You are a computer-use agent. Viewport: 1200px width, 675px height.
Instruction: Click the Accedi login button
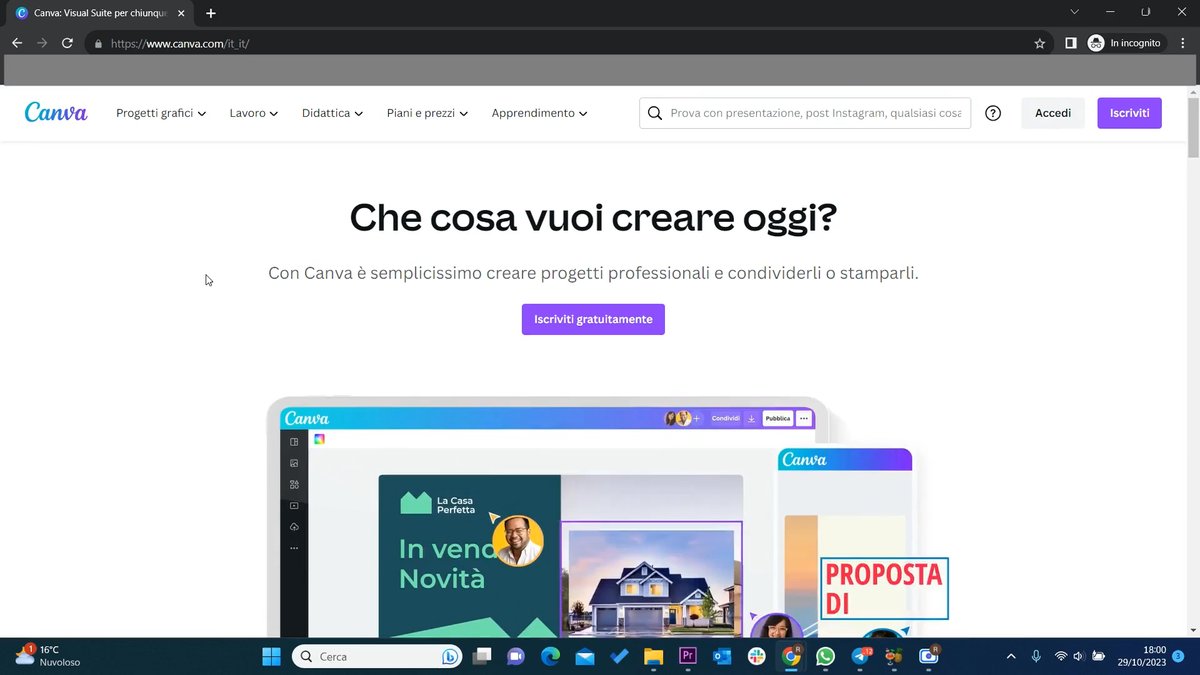click(1052, 113)
